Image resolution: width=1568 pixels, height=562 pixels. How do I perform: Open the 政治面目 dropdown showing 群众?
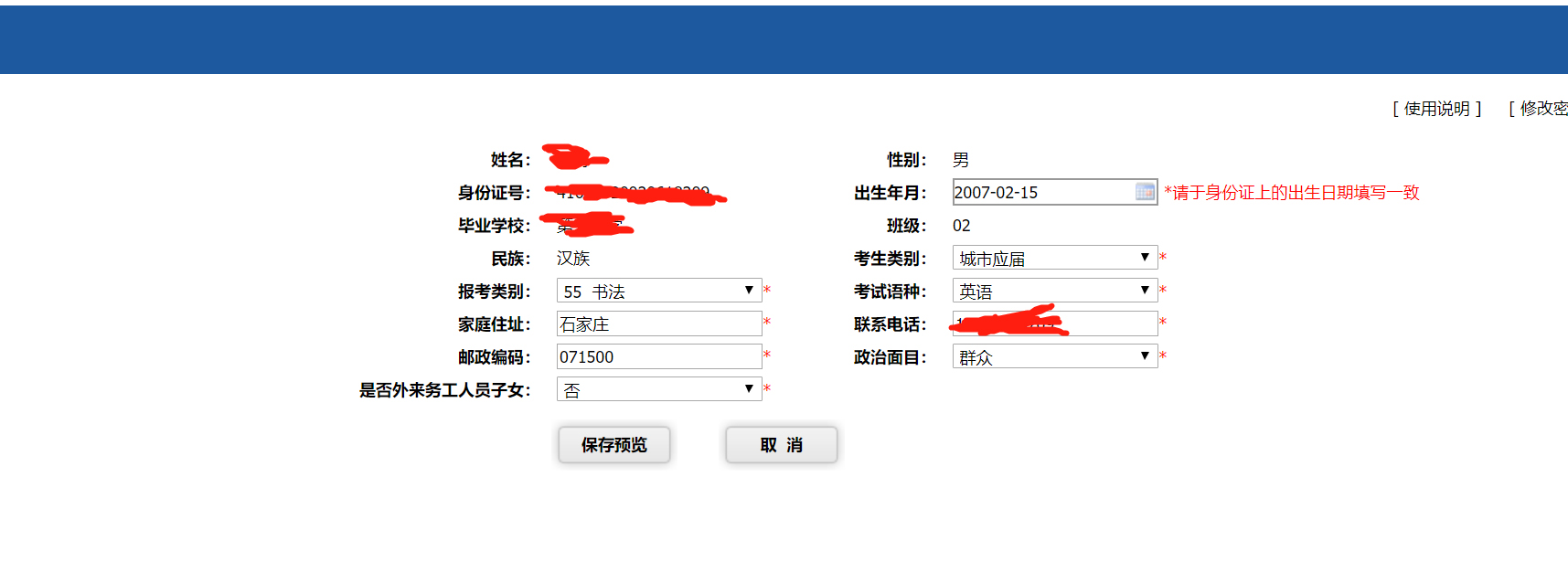[x=1054, y=356]
